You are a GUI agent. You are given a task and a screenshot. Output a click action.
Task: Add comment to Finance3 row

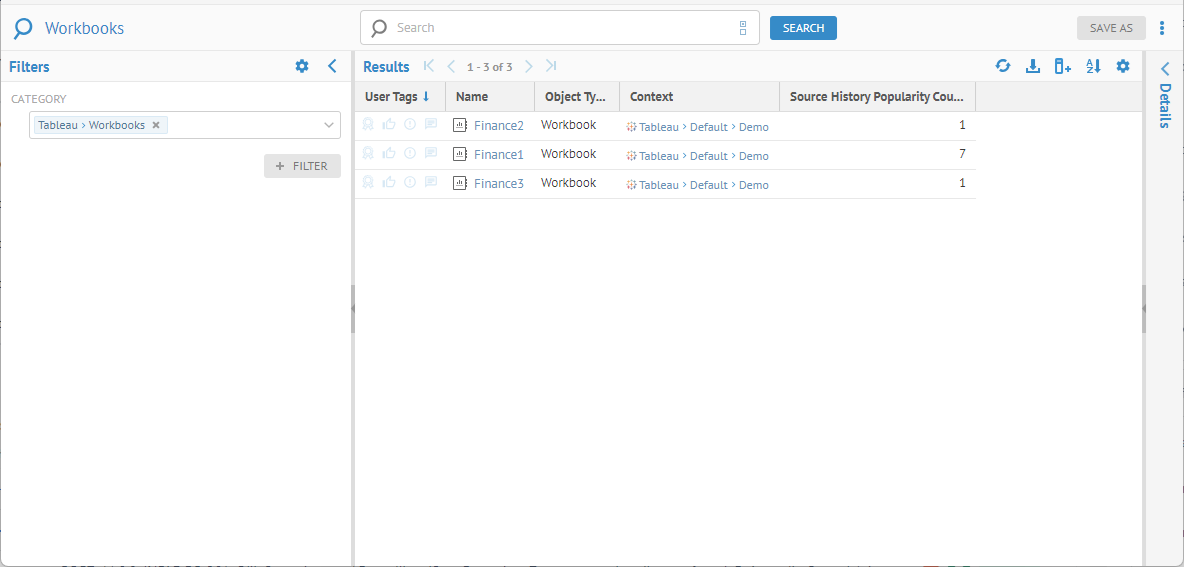tap(431, 182)
